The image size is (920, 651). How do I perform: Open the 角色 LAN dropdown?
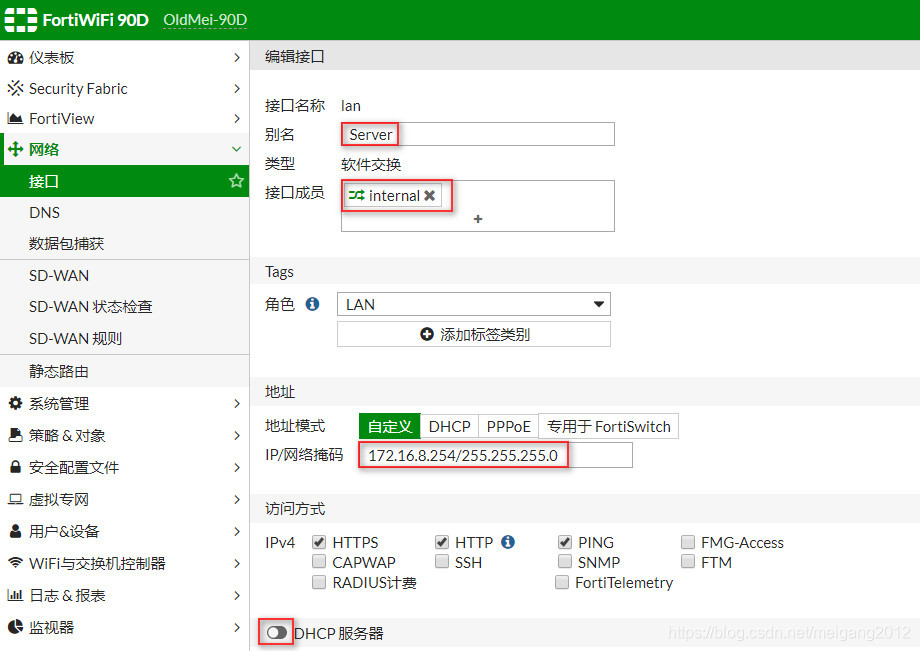(473, 304)
